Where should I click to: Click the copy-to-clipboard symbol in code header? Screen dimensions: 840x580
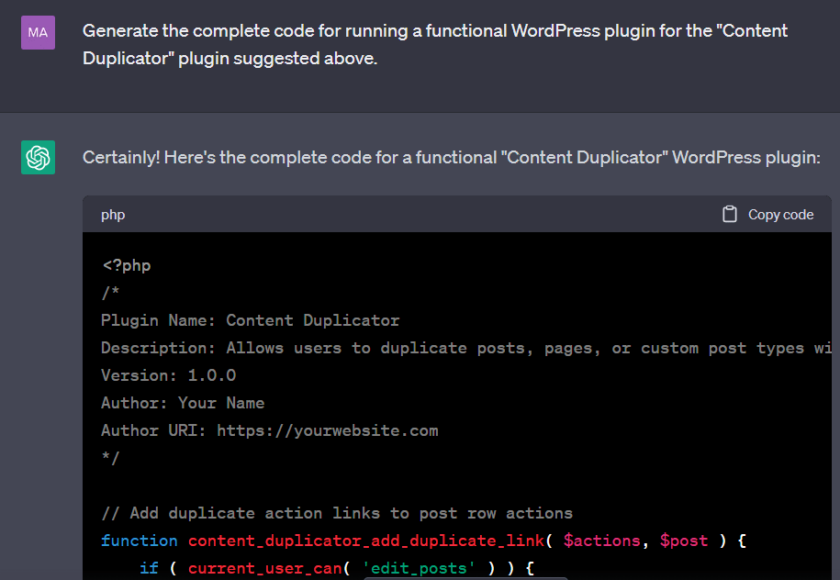coord(729,214)
